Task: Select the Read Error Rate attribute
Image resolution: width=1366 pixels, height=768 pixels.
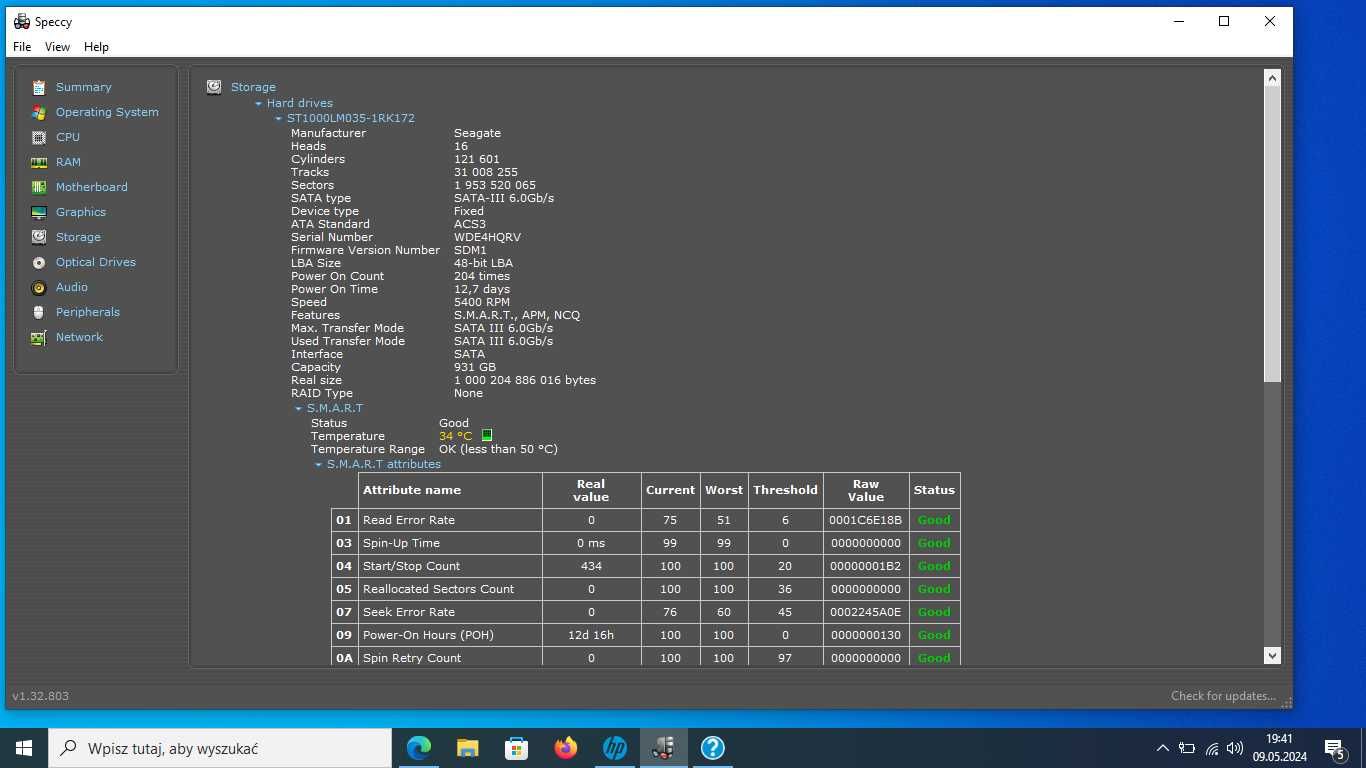Action: tap(408, 520)
